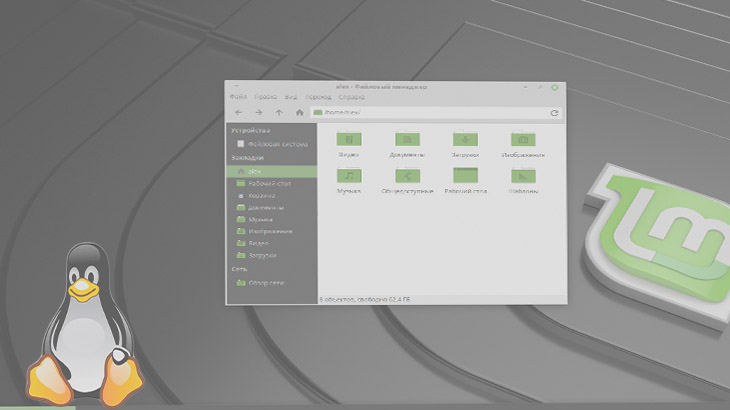Screen dimensions: 730x410
Task: Select Видео bookmark in the sidebar
Action: tap(272, 243)
